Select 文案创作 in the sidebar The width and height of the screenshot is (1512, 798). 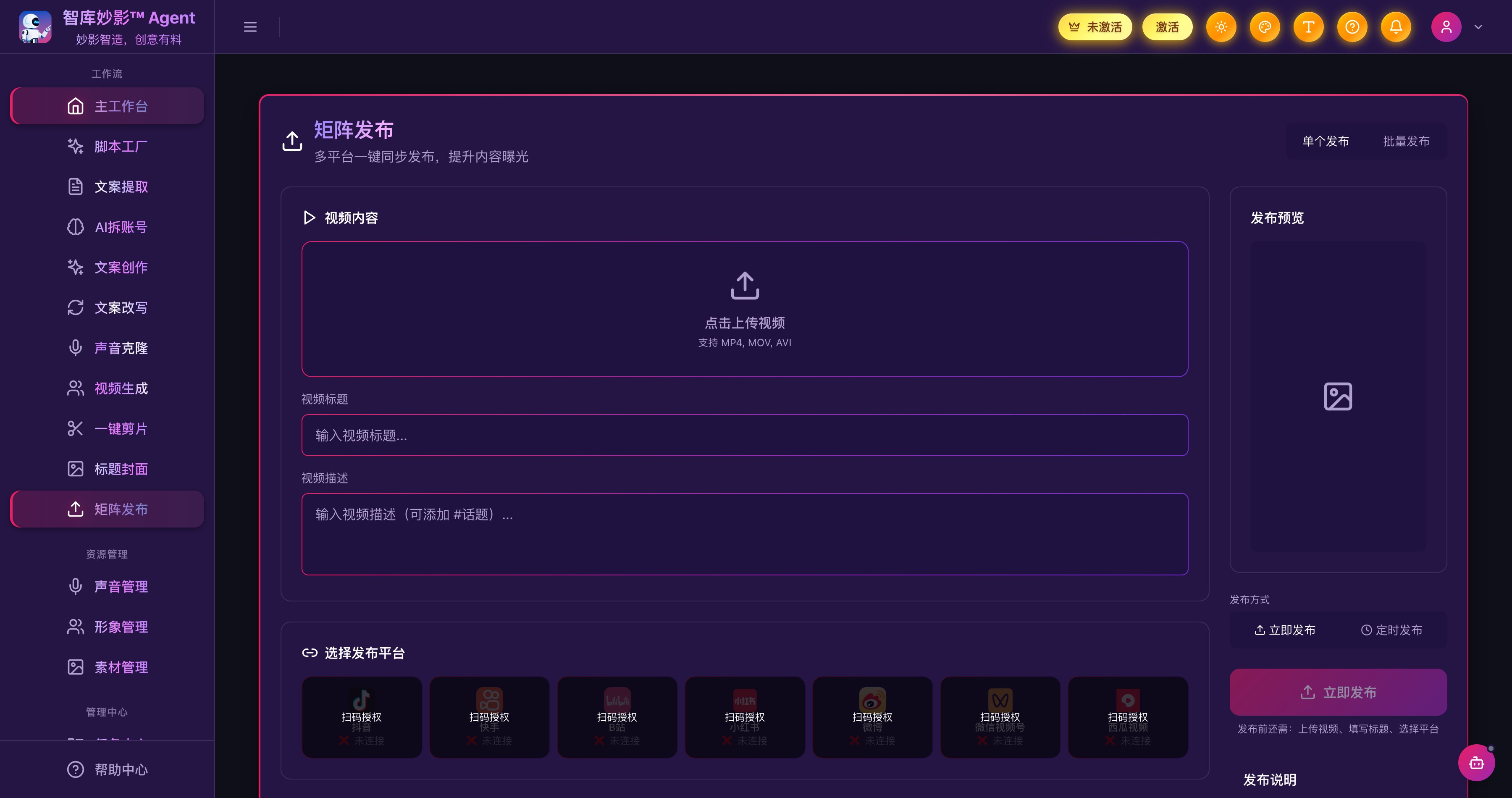(108, 268)
